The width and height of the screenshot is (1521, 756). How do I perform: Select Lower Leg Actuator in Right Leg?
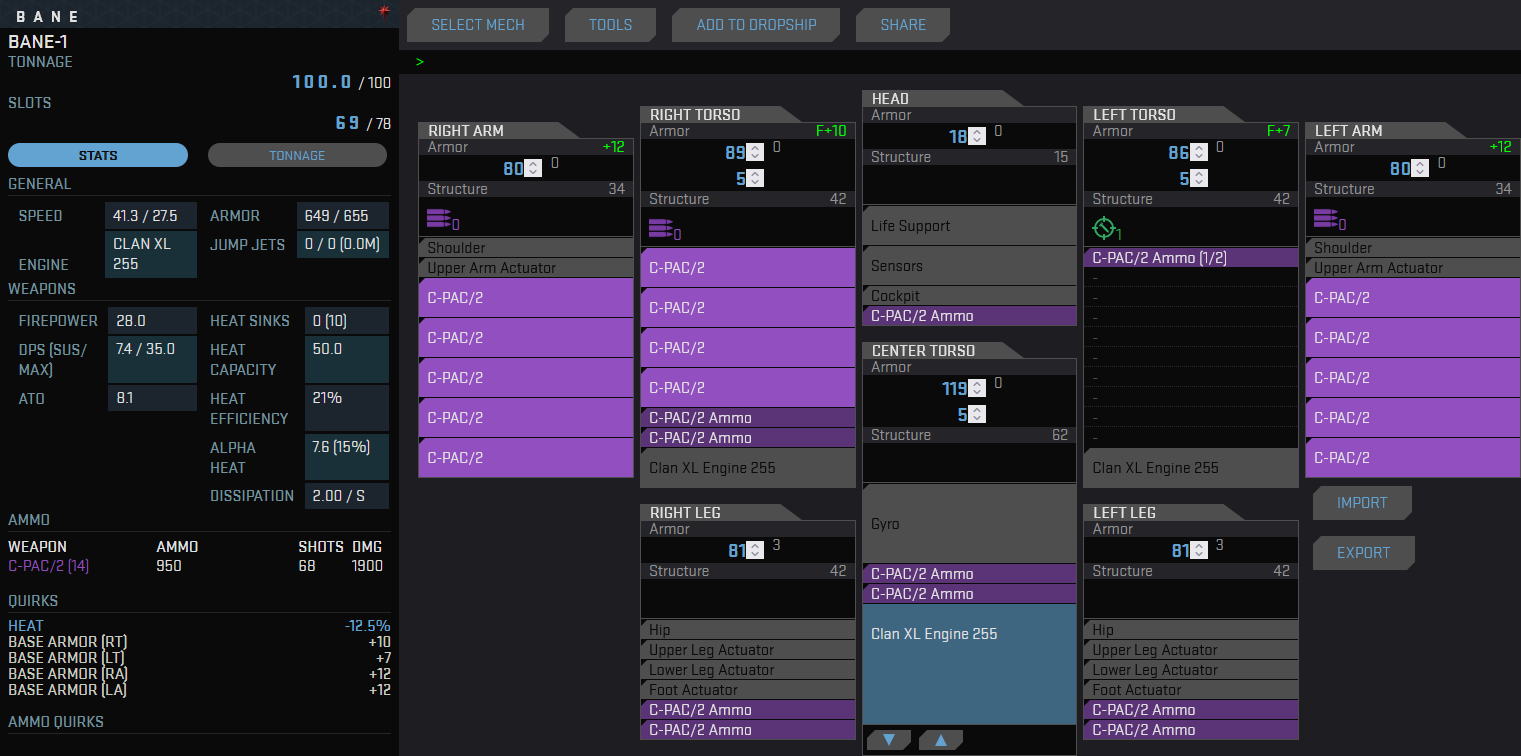(x=748, y=670)
